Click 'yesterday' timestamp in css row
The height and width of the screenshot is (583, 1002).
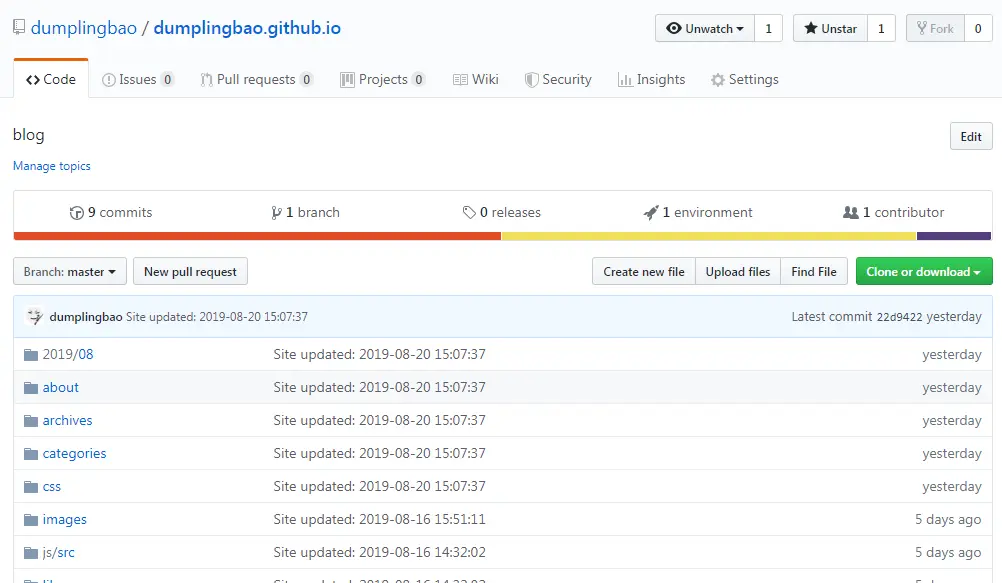click(x=952, y=486)
